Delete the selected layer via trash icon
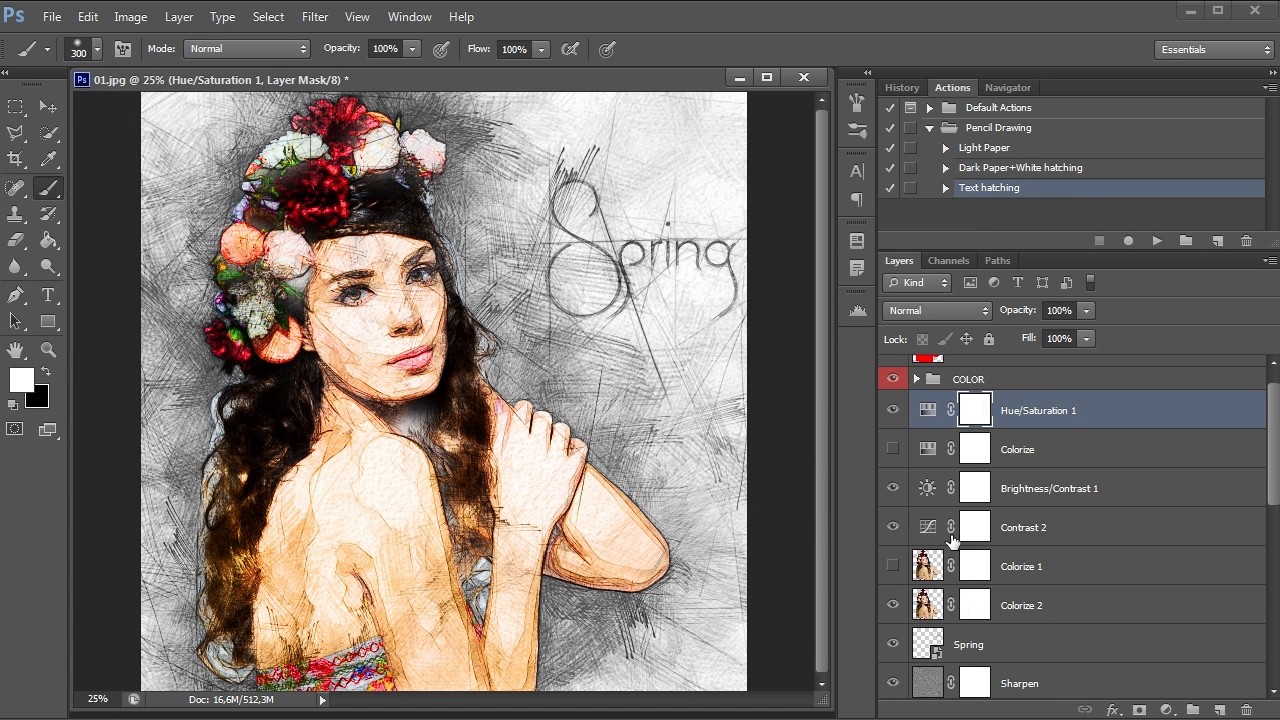This screenshot has height=720, width=1280. coord(1246,709)
